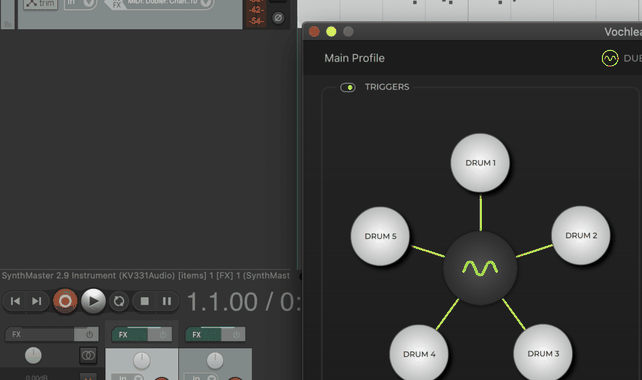This screenshot has width=642, height=380.
Task: Click the 1.1.00 transport time display
Action: click(222, 302)
